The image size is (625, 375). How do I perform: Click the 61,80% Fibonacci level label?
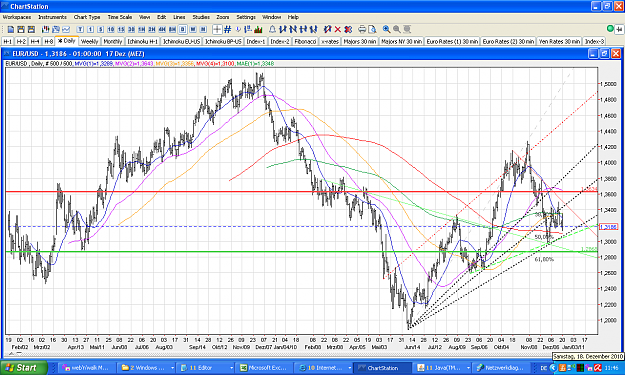[x=544, y=259]
